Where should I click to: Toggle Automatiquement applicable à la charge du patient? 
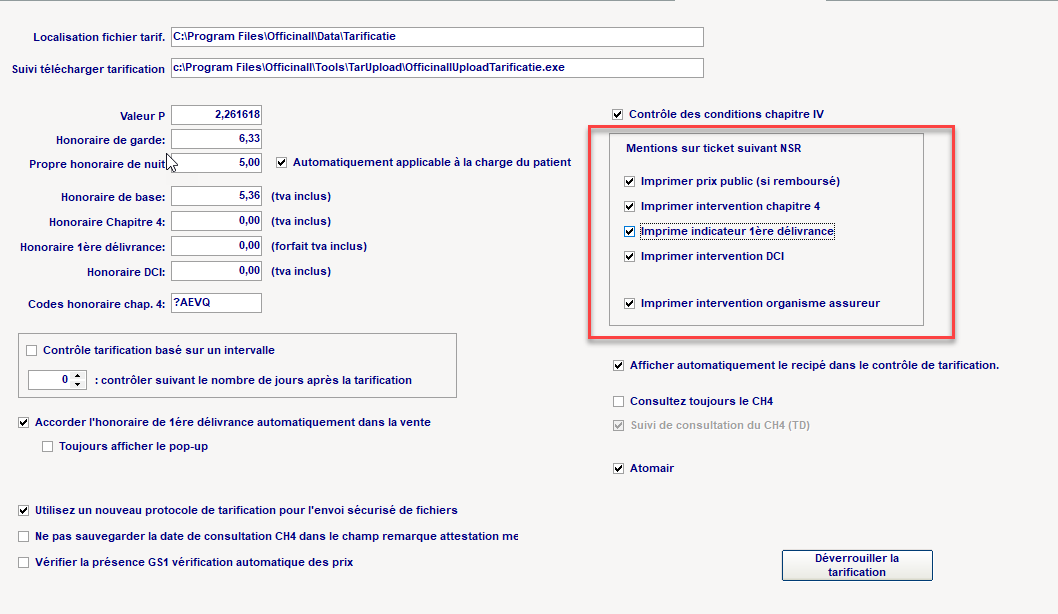(281, 162)
